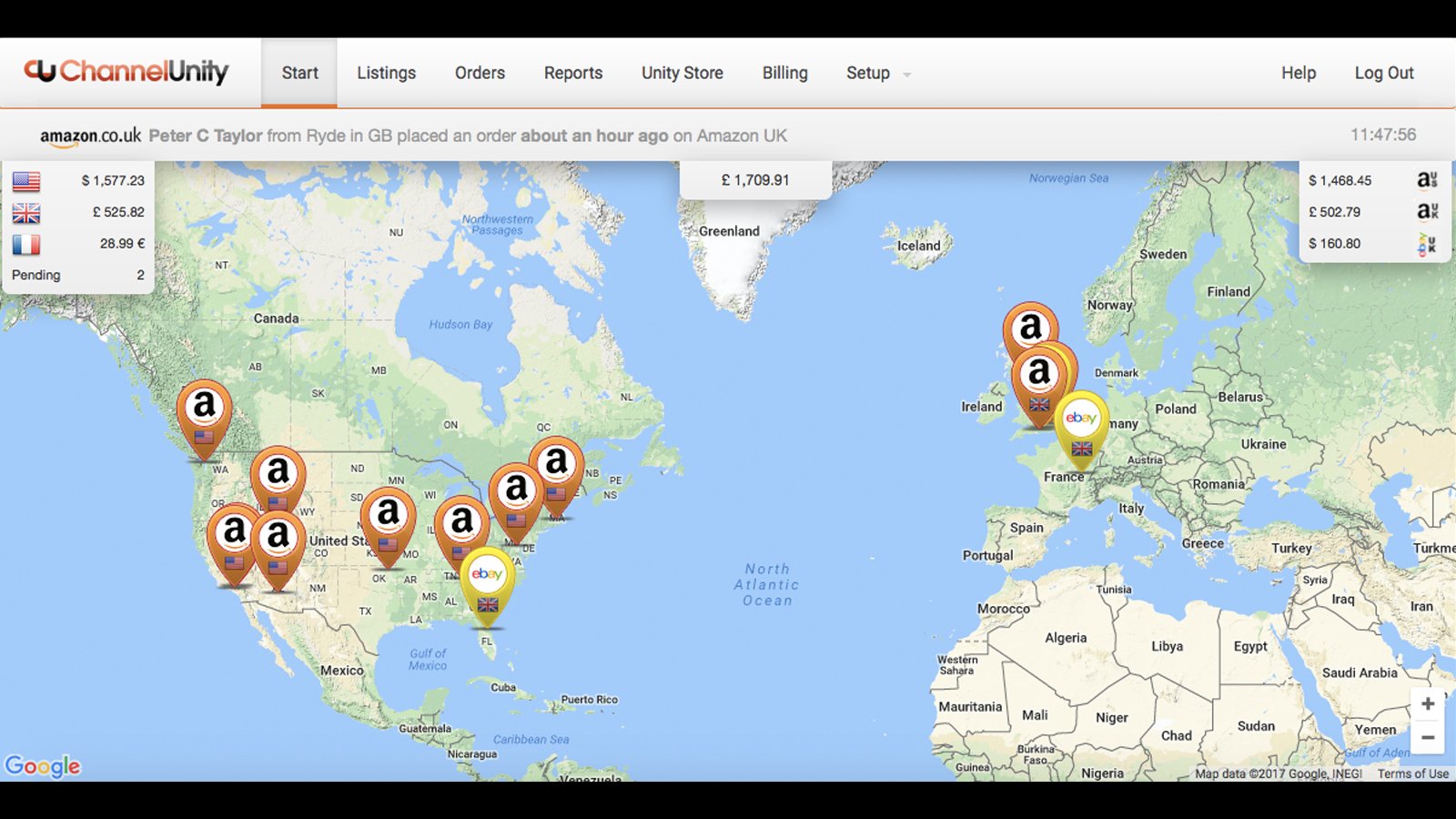Go to the Unity Store page
Image resolution: width=1456 pixels, height=819 pixels.
682,73
